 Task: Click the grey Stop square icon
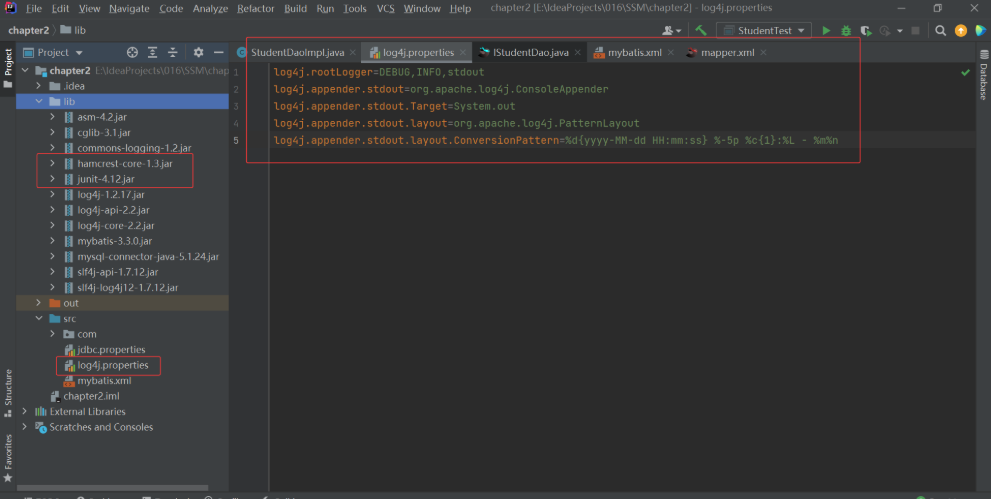tap(915, 30)
